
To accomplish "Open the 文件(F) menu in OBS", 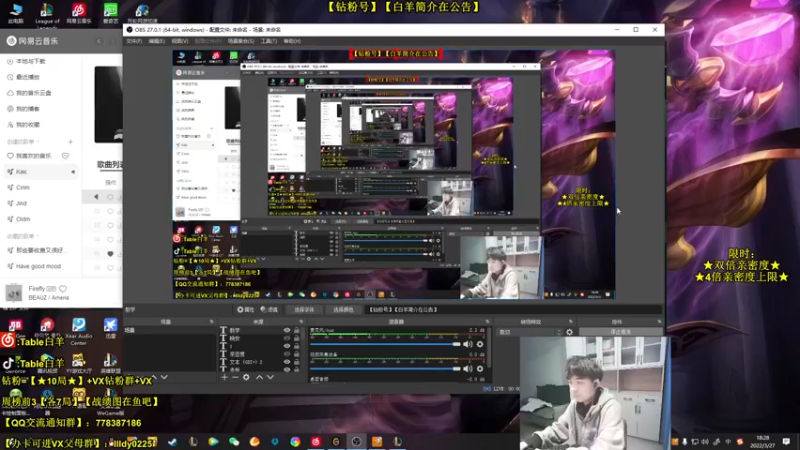I will pos(134,41).
